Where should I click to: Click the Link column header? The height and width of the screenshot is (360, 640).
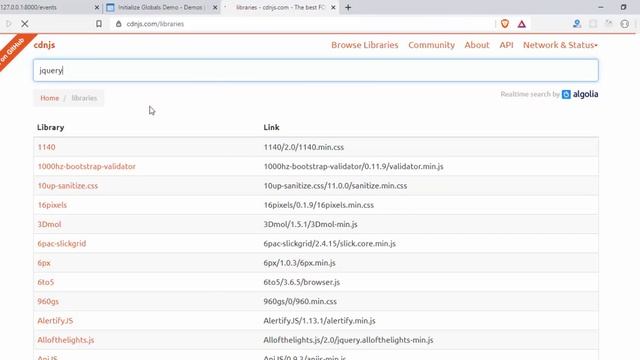[271, 127]
